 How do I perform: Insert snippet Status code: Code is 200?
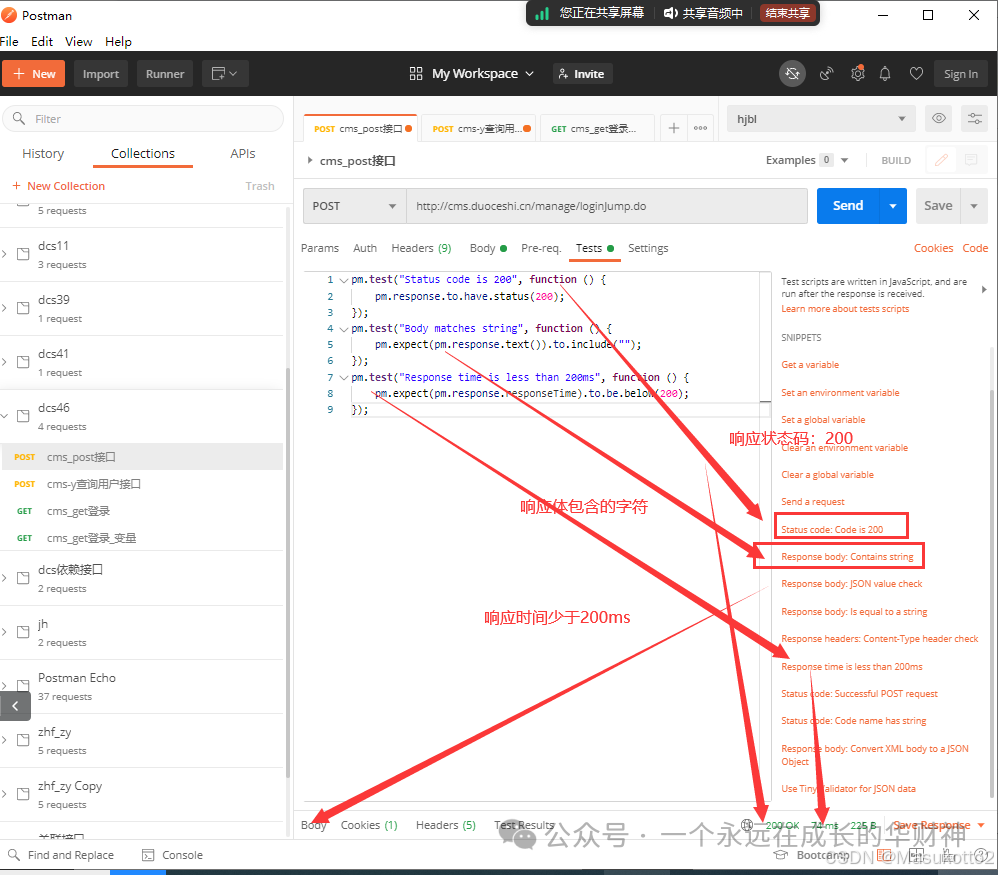(832, 529)
